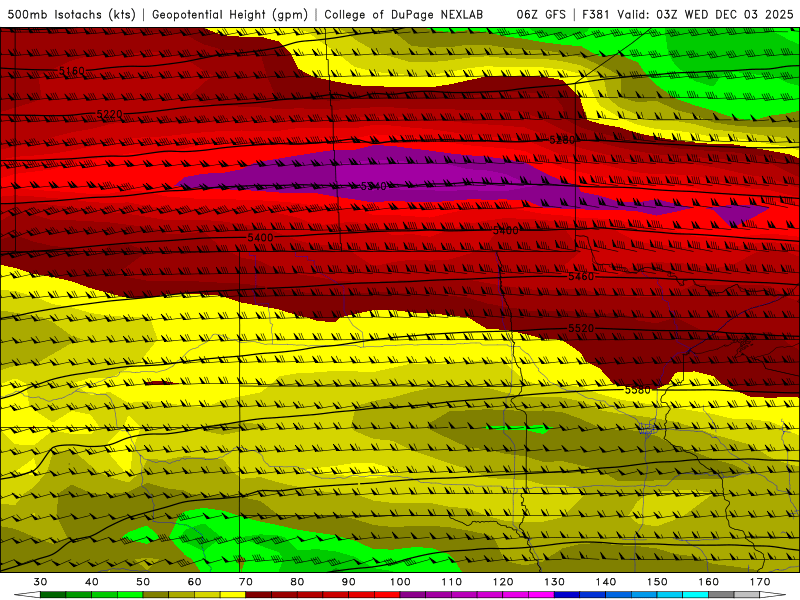Viewport: 800px width, 600px height.
Task: Click the 'F381' forecast hour text
Action: click(x=596, y=15)
